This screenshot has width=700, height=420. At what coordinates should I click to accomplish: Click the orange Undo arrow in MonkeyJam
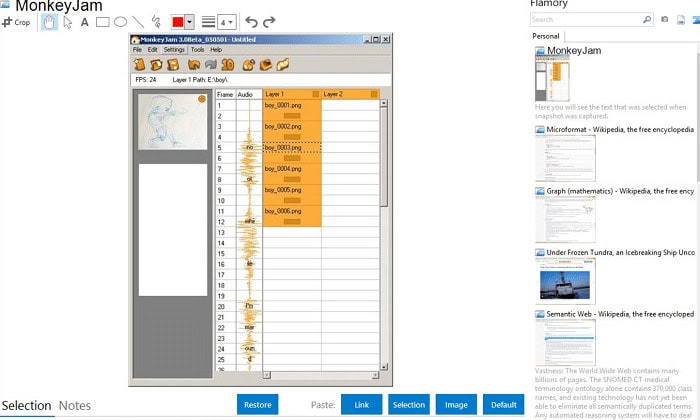click(194, 65)
